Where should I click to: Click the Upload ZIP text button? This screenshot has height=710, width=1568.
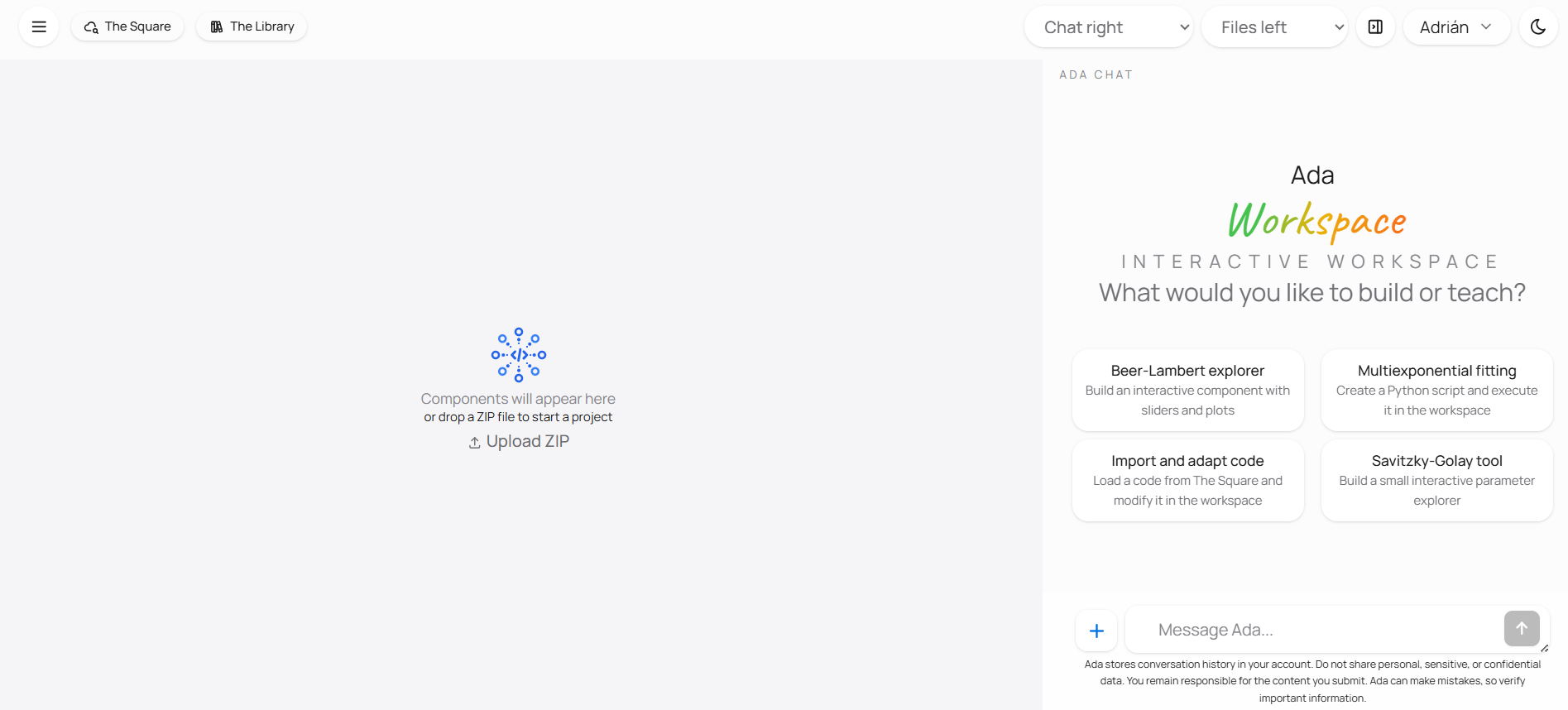(527, 442)
